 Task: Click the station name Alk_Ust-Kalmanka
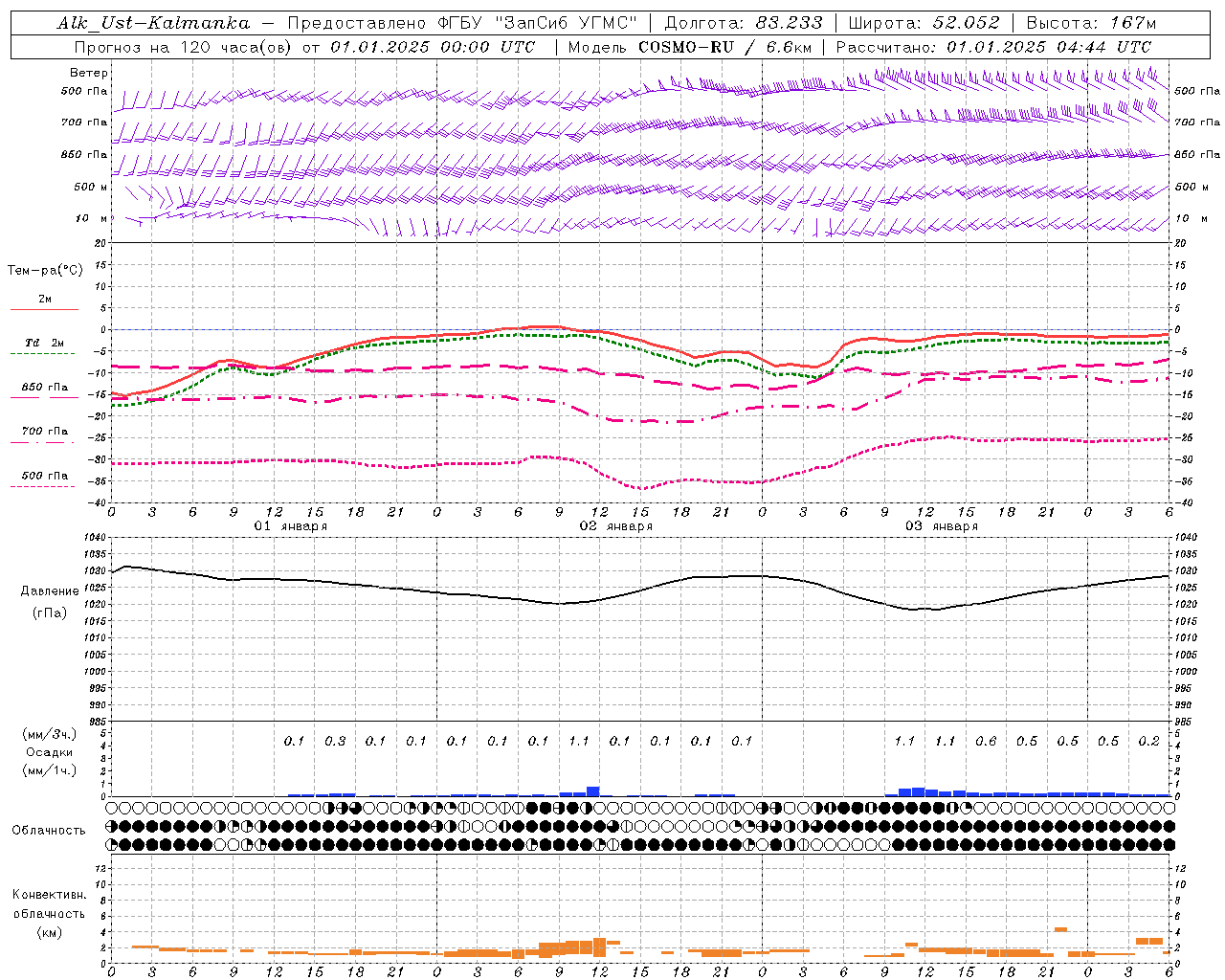[153, 23]
